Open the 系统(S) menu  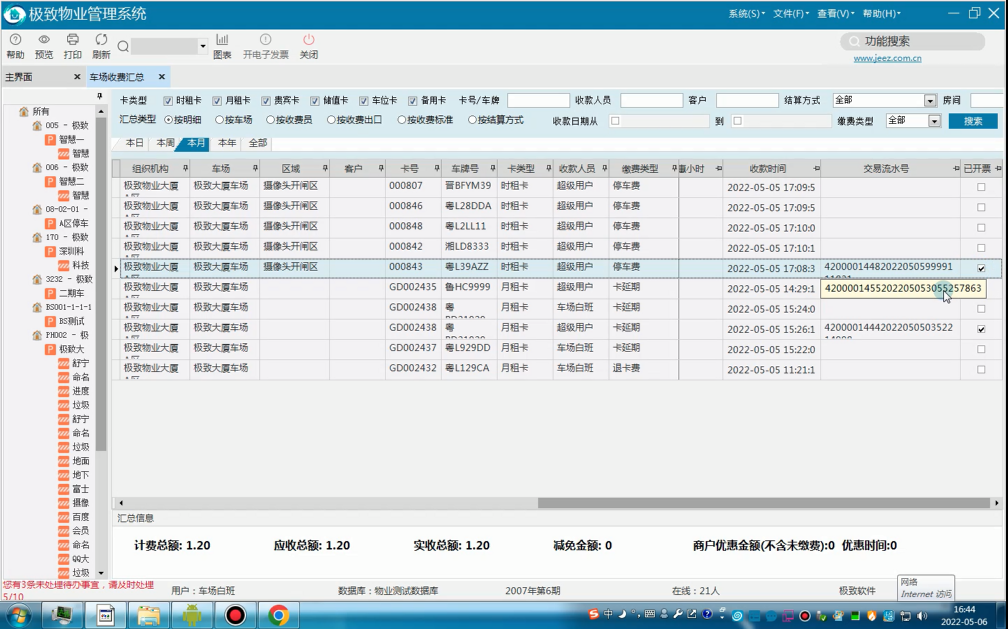pos(746,14)
